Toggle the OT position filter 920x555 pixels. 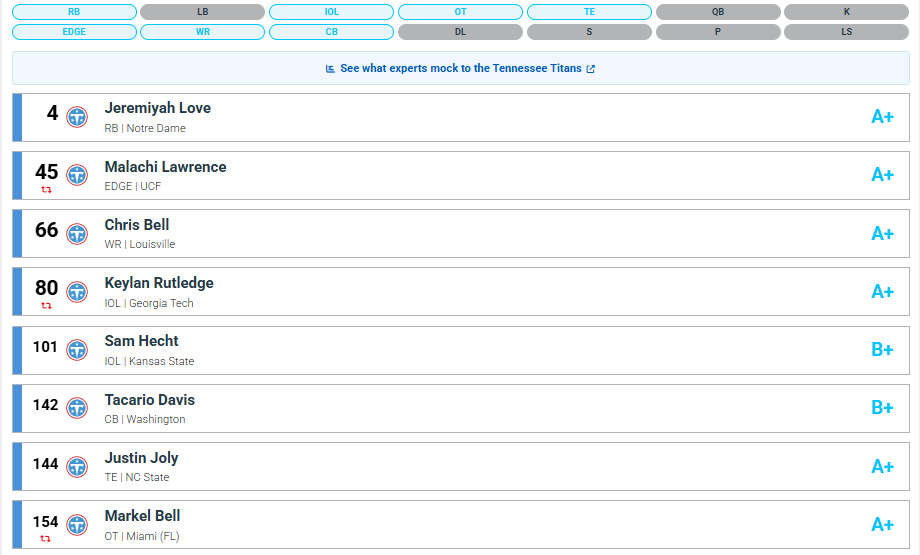[x=461, y=12]
